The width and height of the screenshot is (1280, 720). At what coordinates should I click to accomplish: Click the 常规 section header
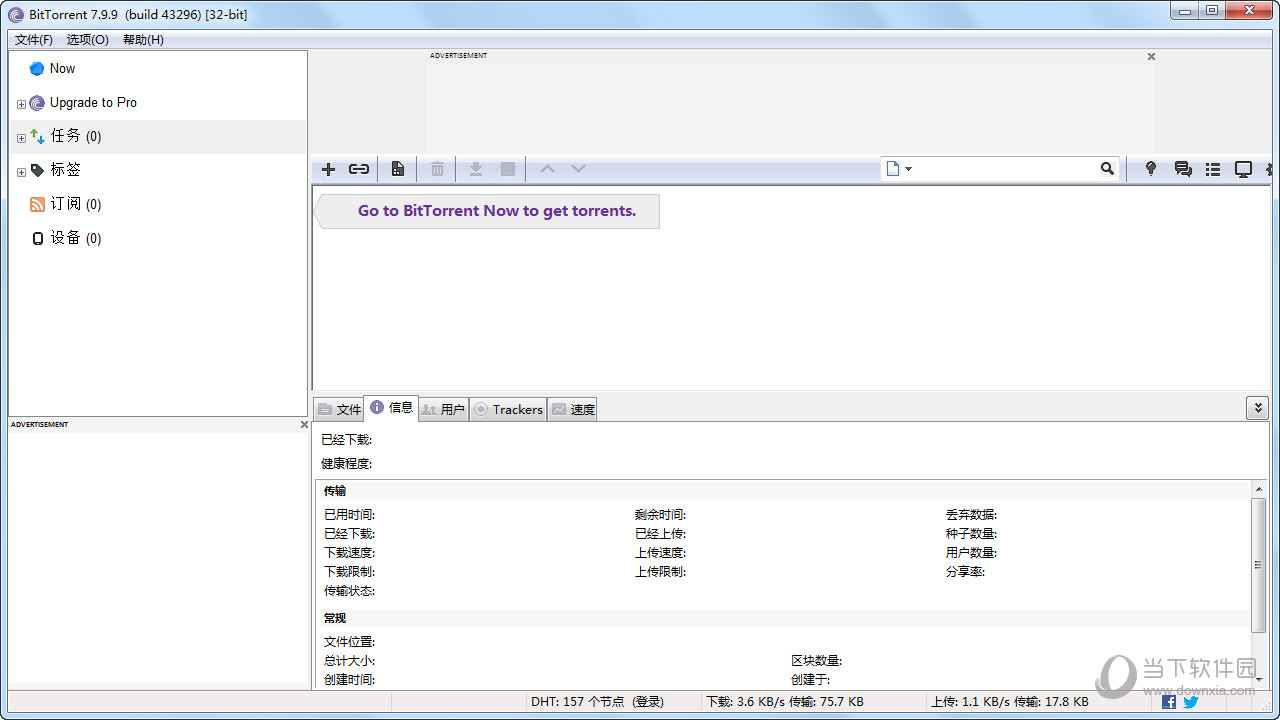coord(335,618)
